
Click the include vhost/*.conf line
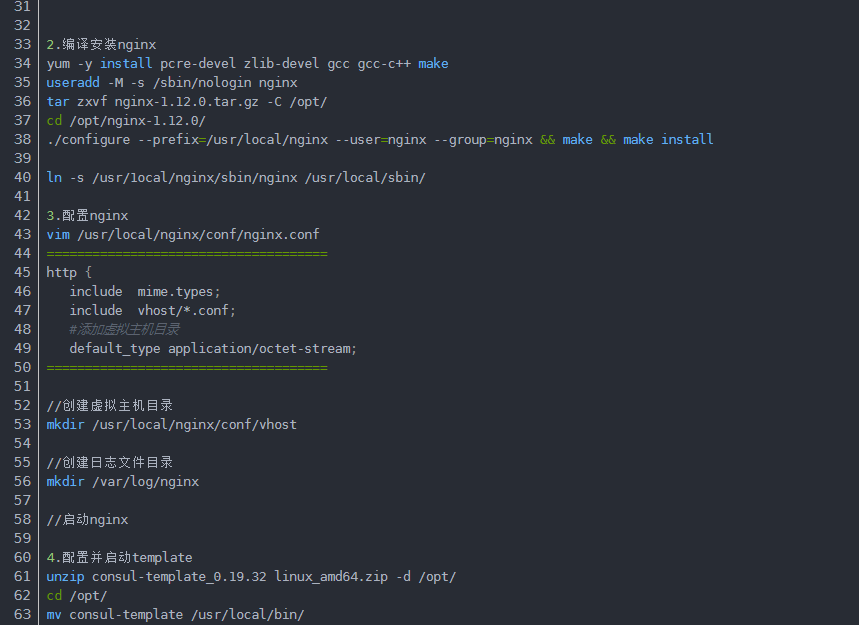(152, 311)
